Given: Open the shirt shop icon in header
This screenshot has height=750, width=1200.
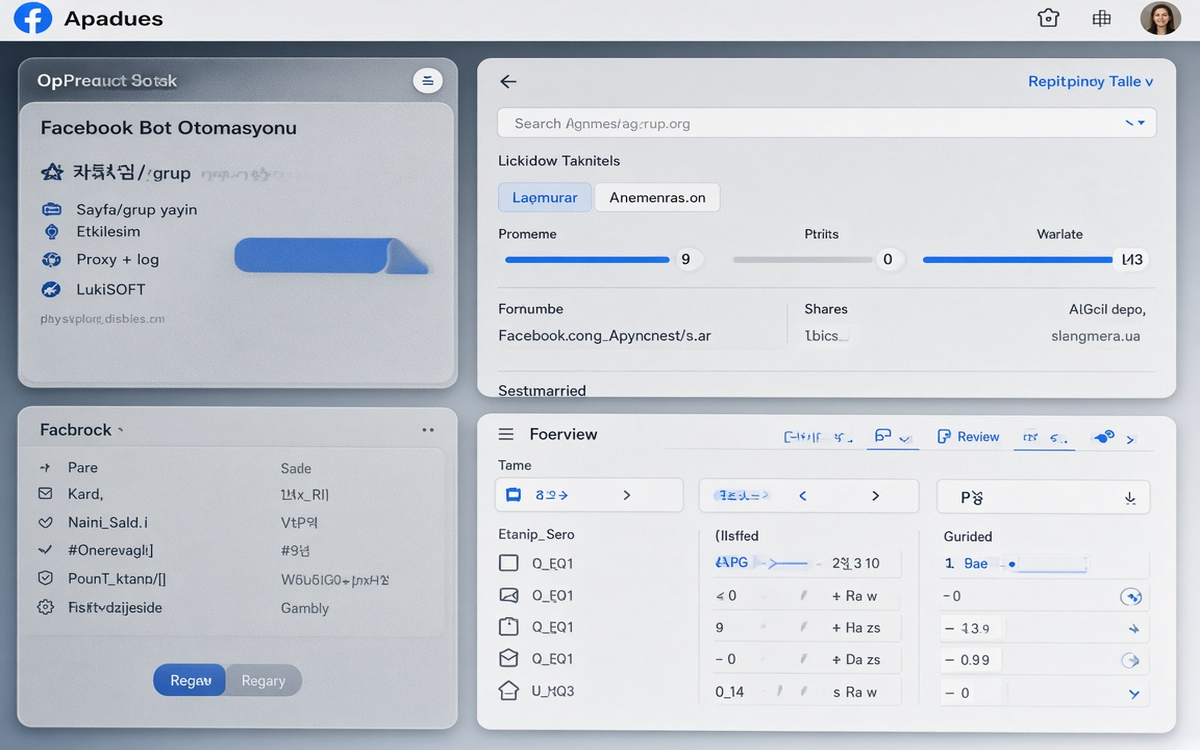Looking at the screenshot, I should (1048, 18).
